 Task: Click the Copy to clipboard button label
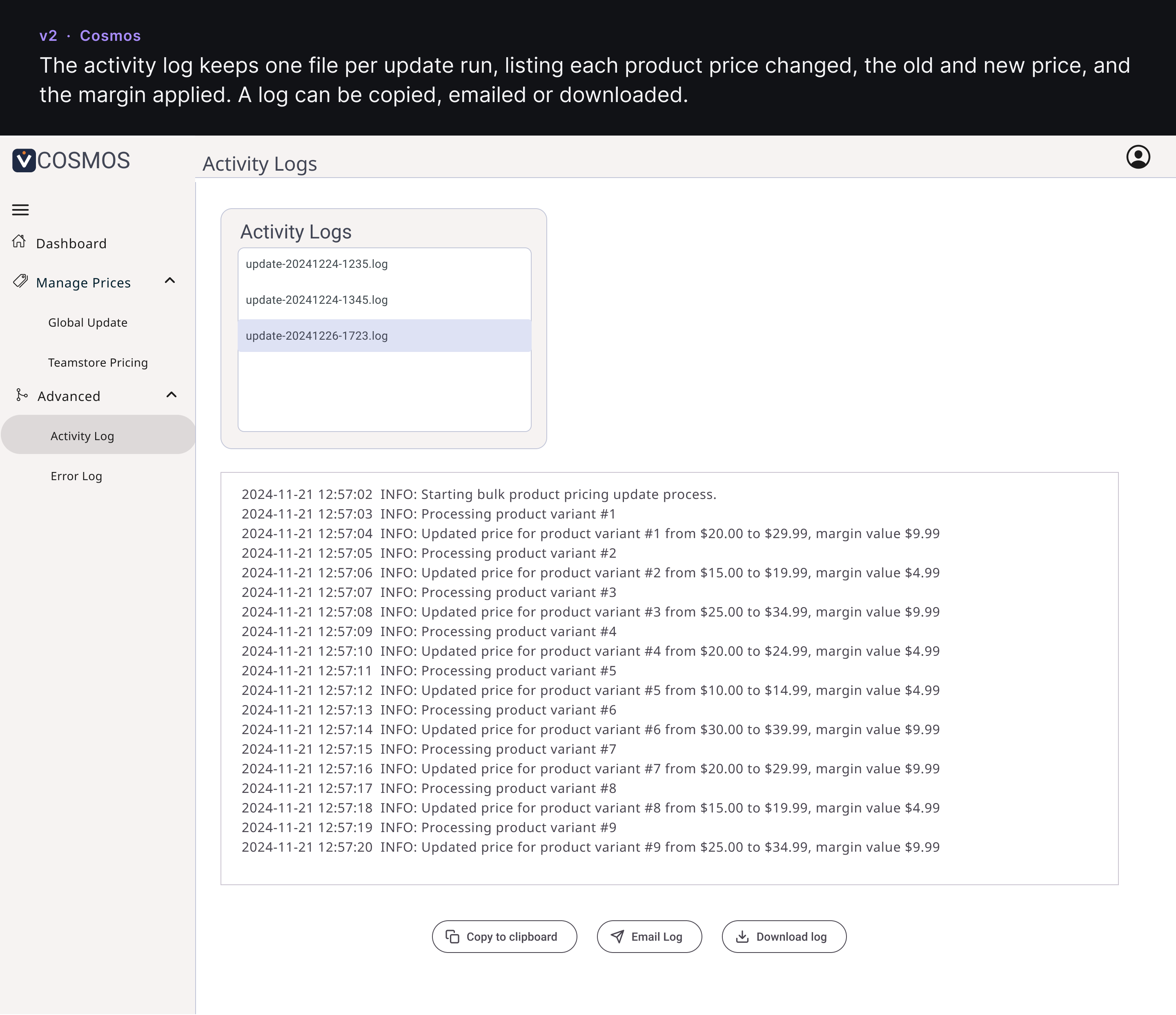[x=512, y=937]
